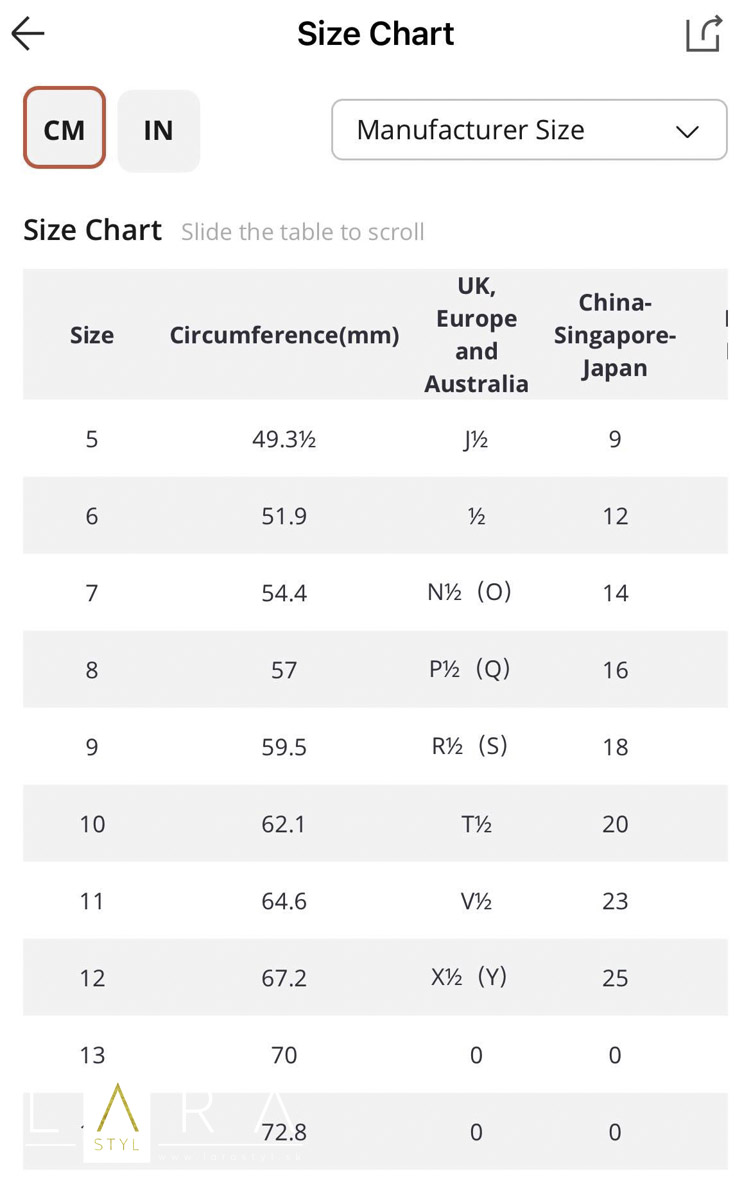751x1200 pixels.
Task: Switch units to IN
Action: tap(158, 130)
